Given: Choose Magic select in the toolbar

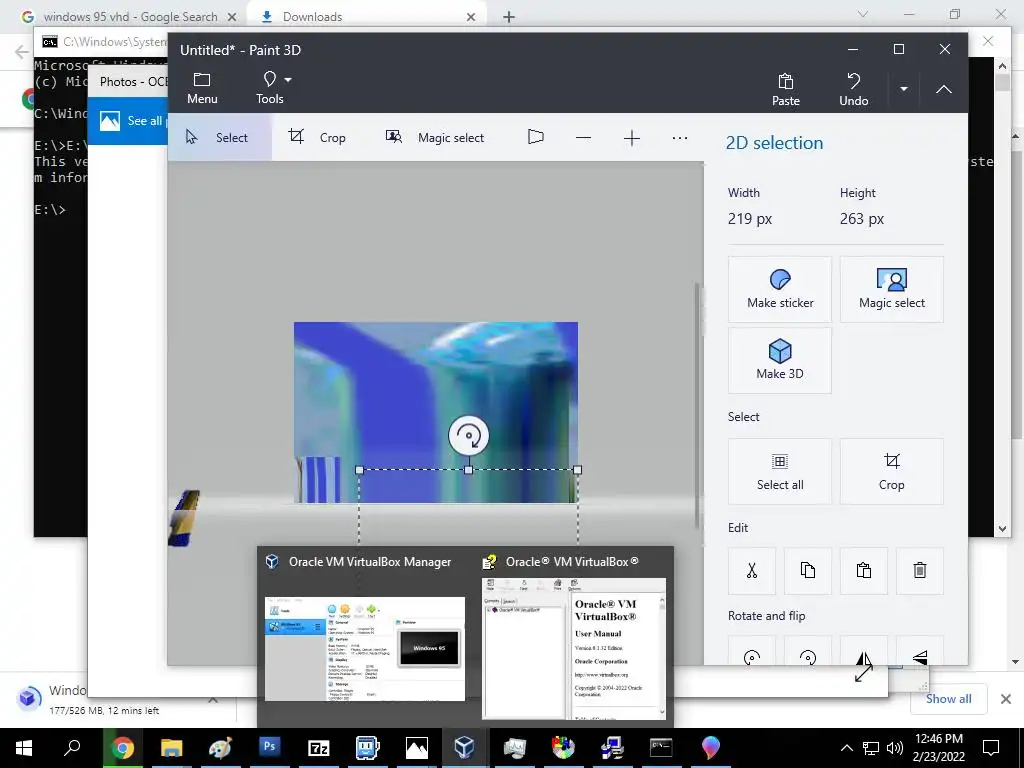Looking at the screenshot, I should pos(436,137).
